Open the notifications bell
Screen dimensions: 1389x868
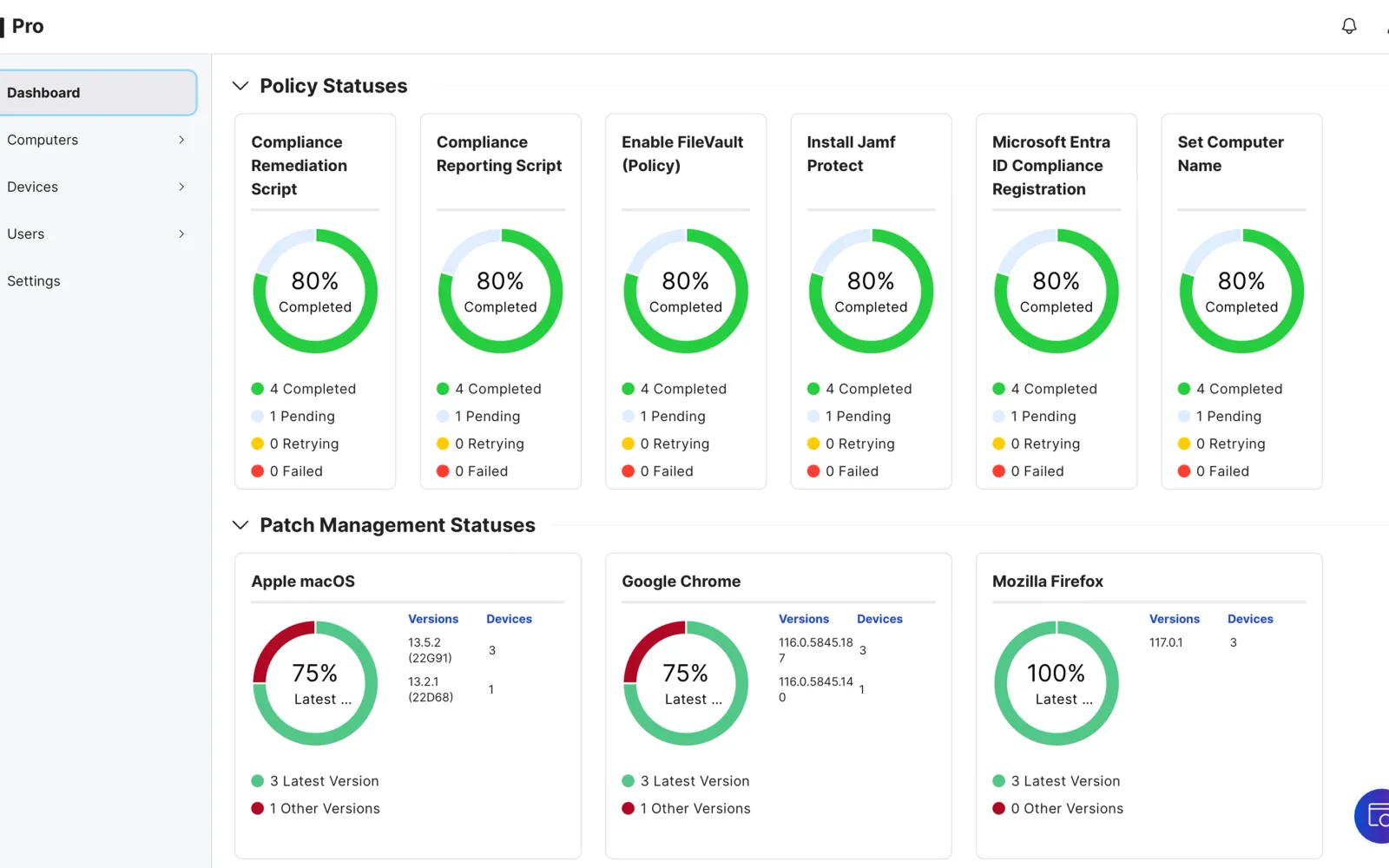click(x=1349, y=26)
